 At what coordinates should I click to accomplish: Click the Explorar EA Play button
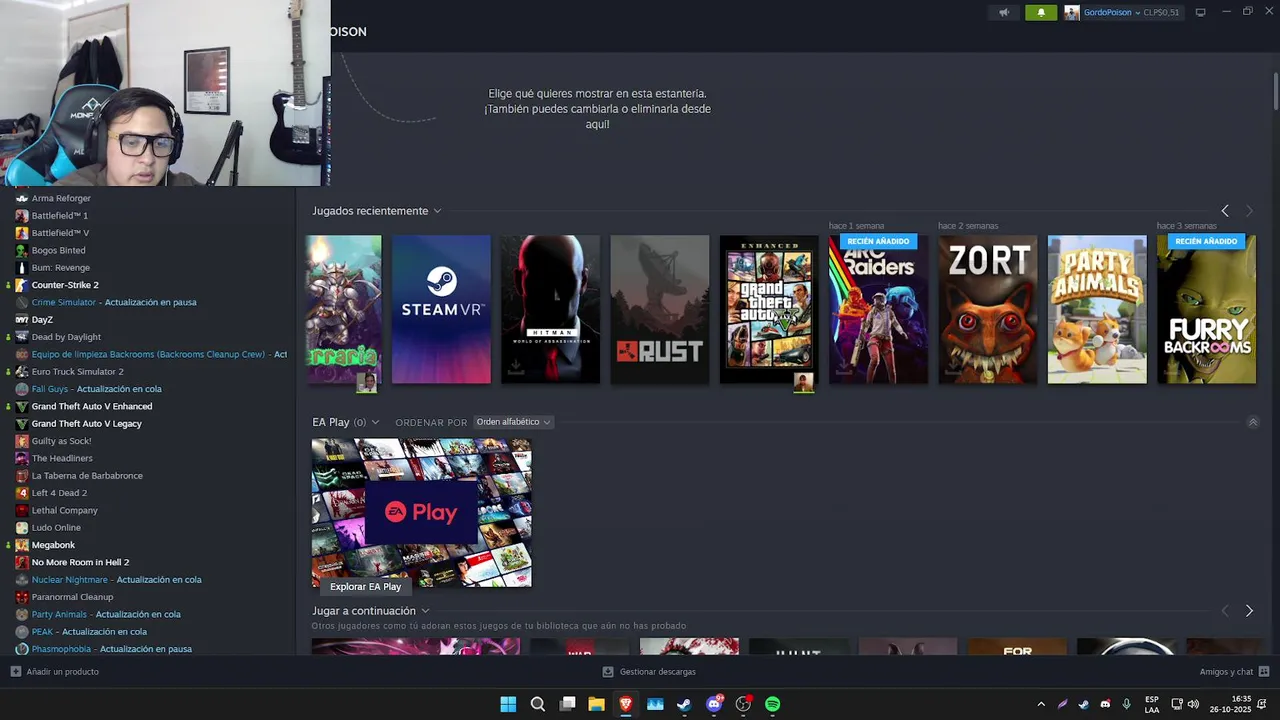pyautogui.click(x=365, y=587)
